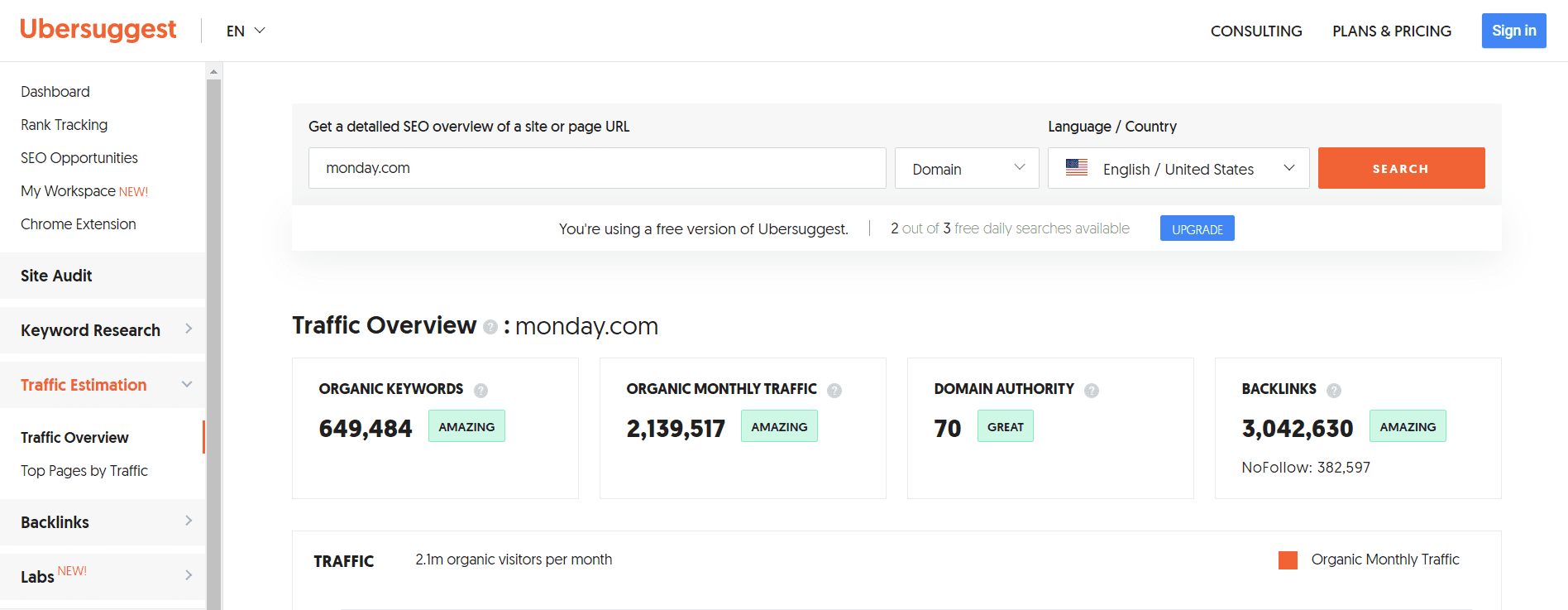
Task: Click the Ubersuggest logo
Action: (x=98, y=30)
